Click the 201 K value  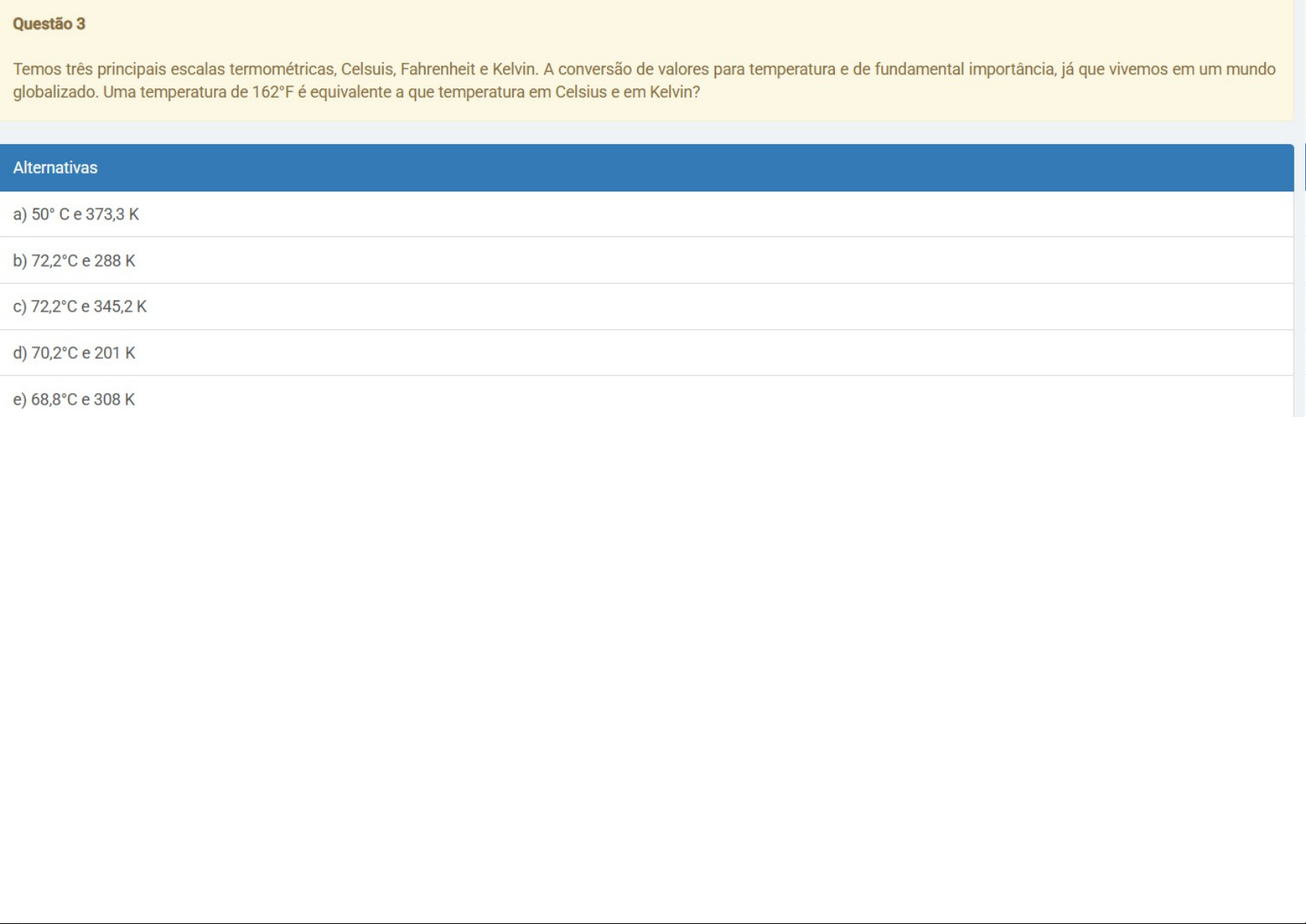click(115, 353)
